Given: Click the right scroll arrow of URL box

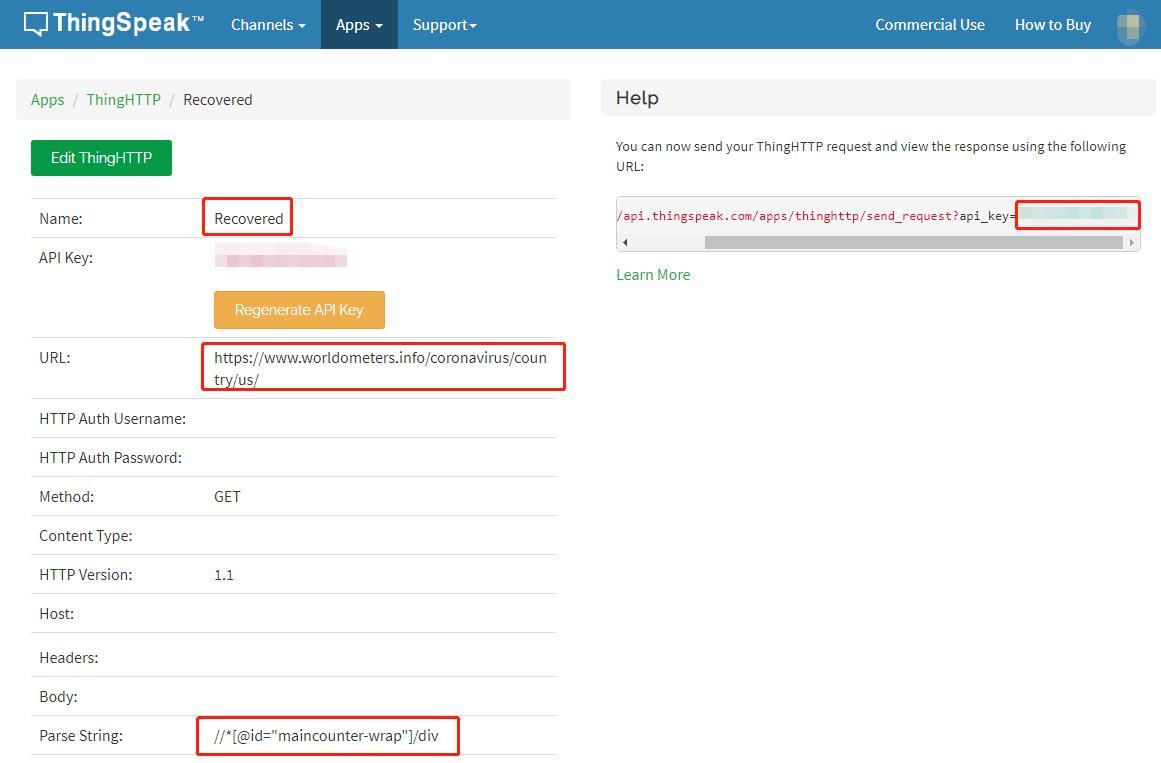Looking at the screenshot, I should (x=1131, y=242).
